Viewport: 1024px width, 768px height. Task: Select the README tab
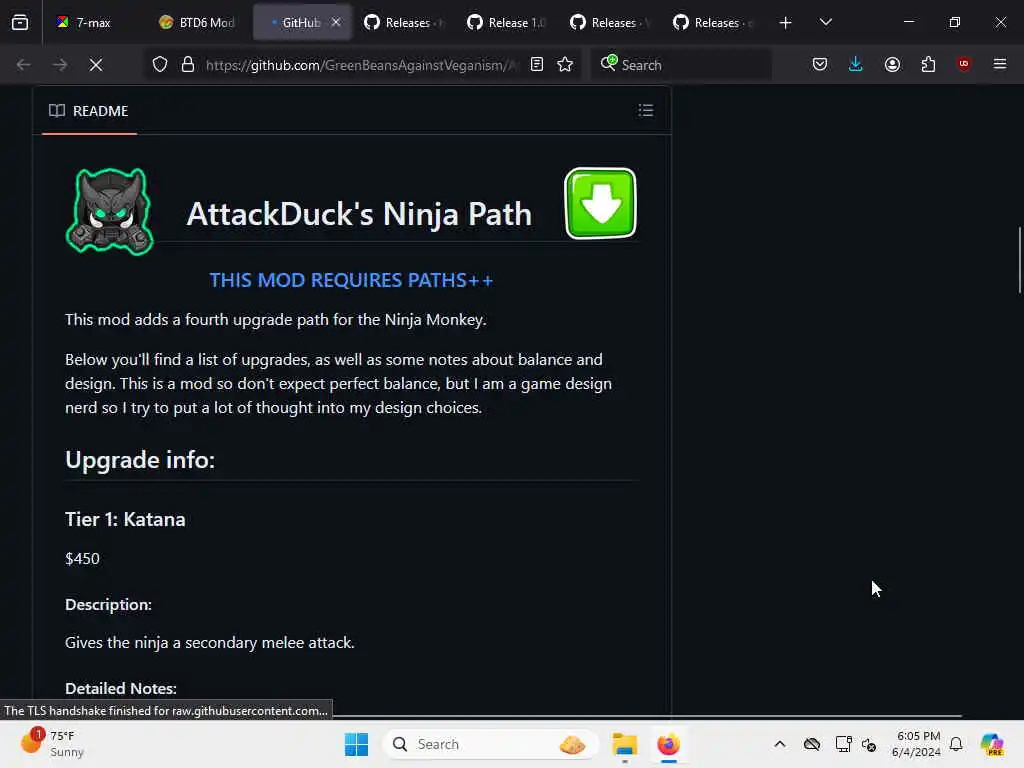pyautogui.click(x=89, y=111)
